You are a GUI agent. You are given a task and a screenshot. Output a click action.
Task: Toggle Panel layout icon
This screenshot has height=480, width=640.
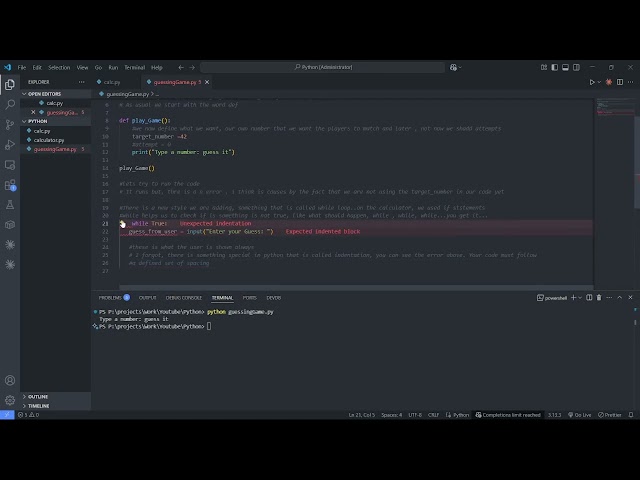tap(565, 67)
